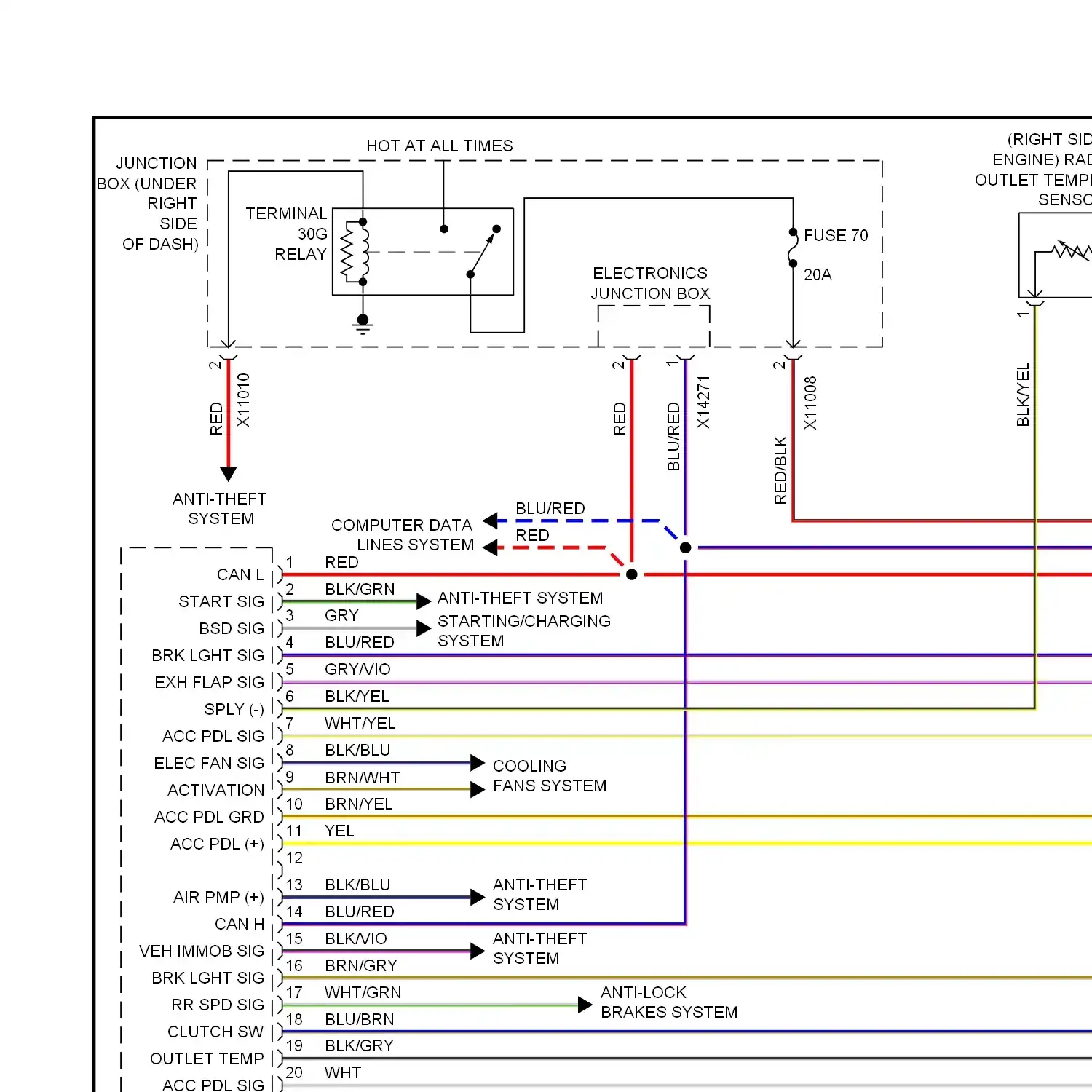Click the red dashed RED arrowhead
This screenshot has height=1092, width=1092.
coord(490,547)
